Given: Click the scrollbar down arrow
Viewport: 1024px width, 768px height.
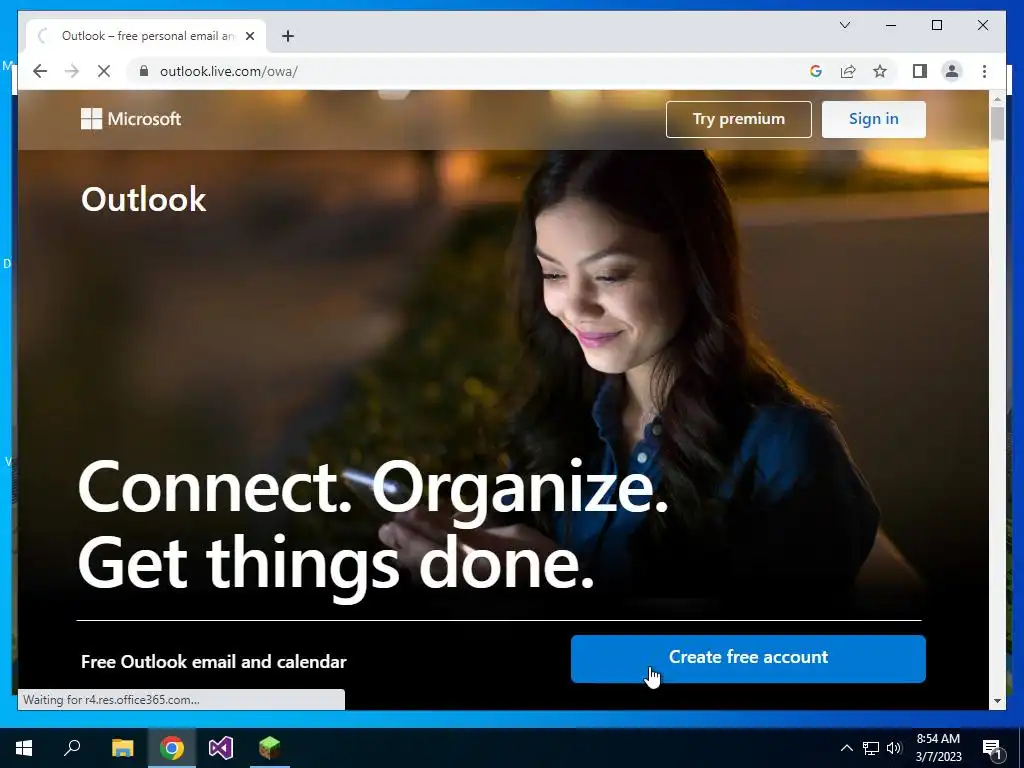Looking at the screenshot, I should point(997,701).
